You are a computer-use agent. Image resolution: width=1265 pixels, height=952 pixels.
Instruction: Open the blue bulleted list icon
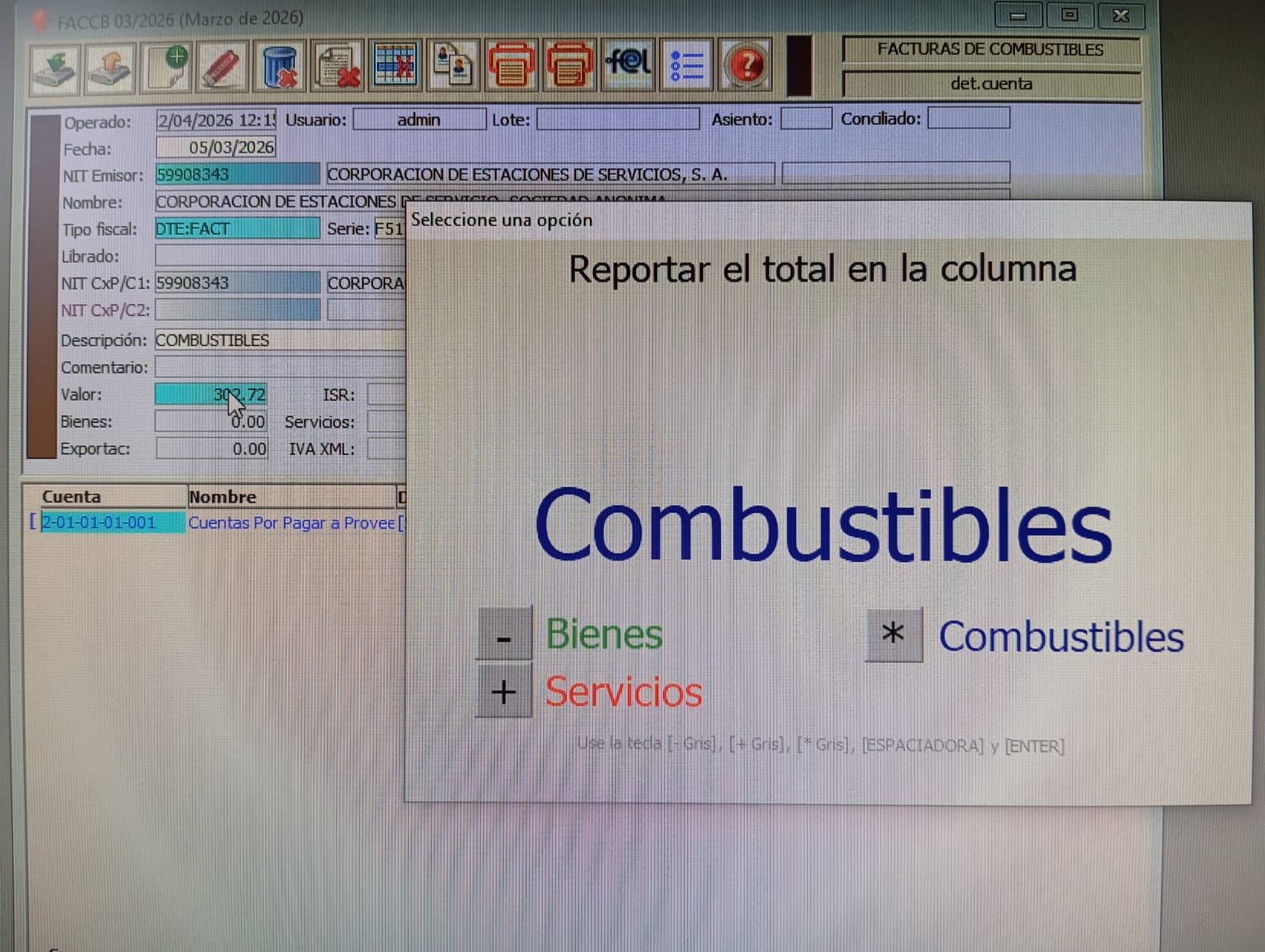pyautogui.click(x=686, y=66)
